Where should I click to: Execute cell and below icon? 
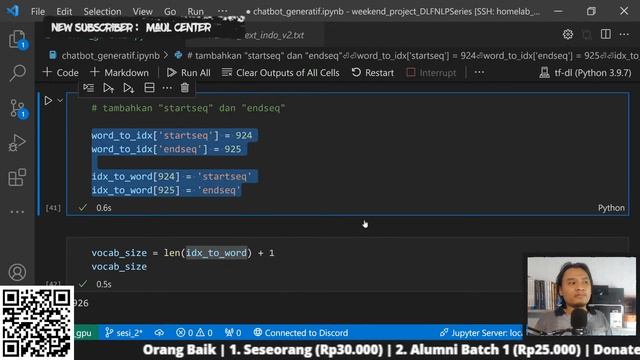click(129, 88)
